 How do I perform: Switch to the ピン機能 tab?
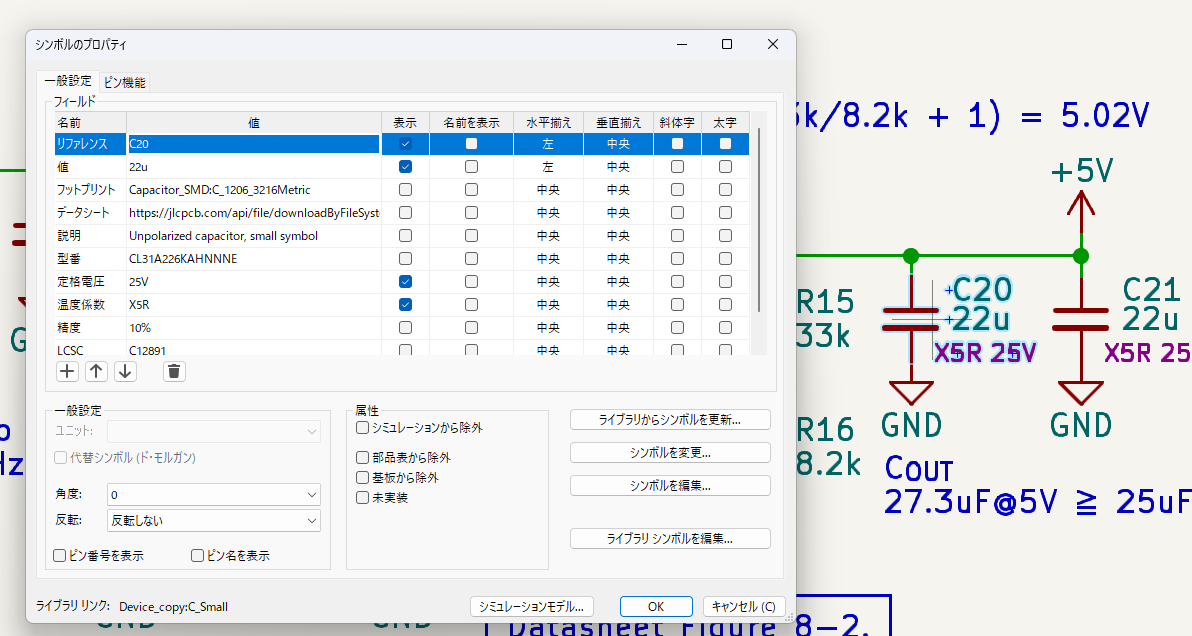(x=125, y=82)
